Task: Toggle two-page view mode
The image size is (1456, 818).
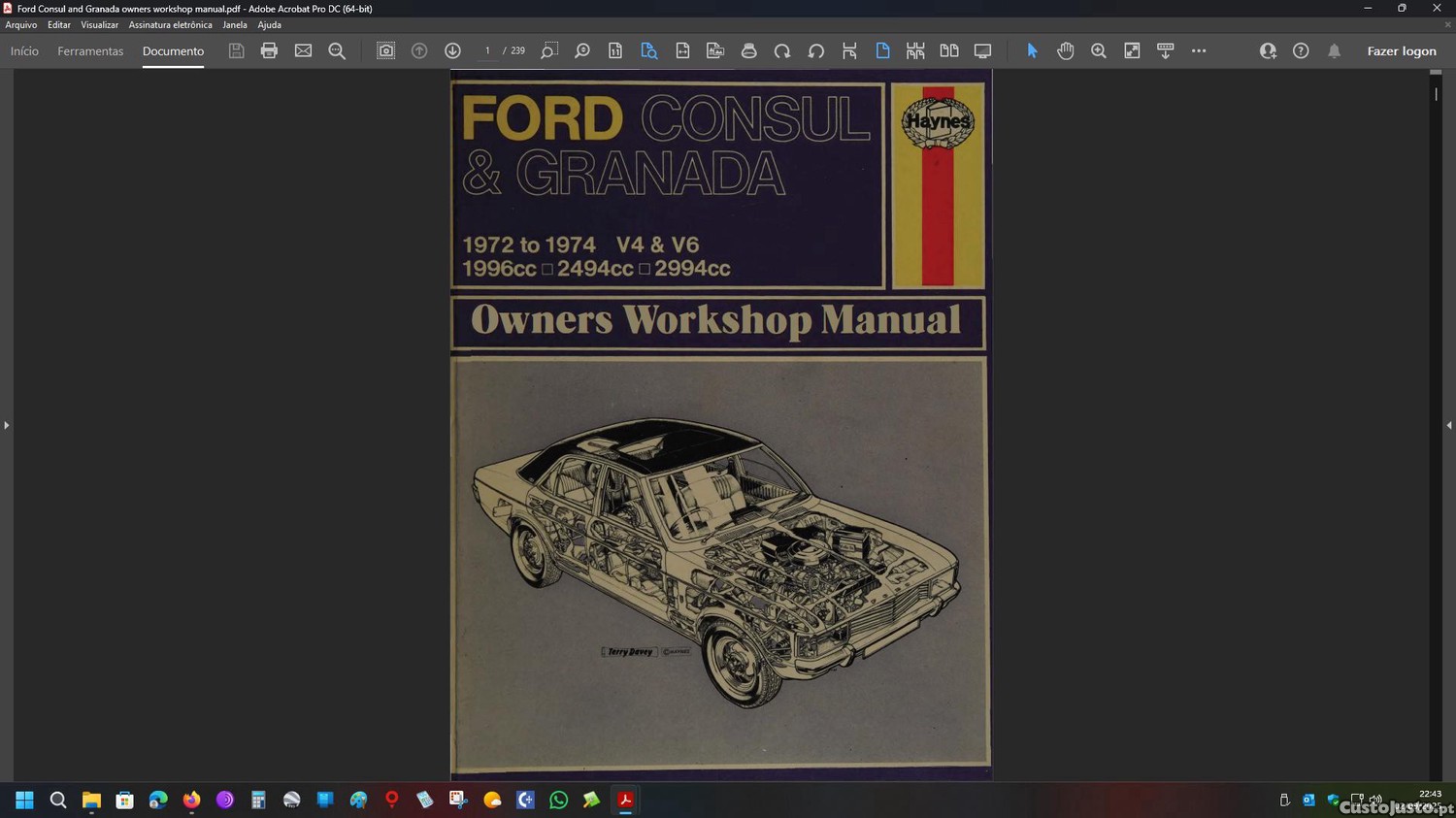Action: pyautogui.click(x=949, y=50)
